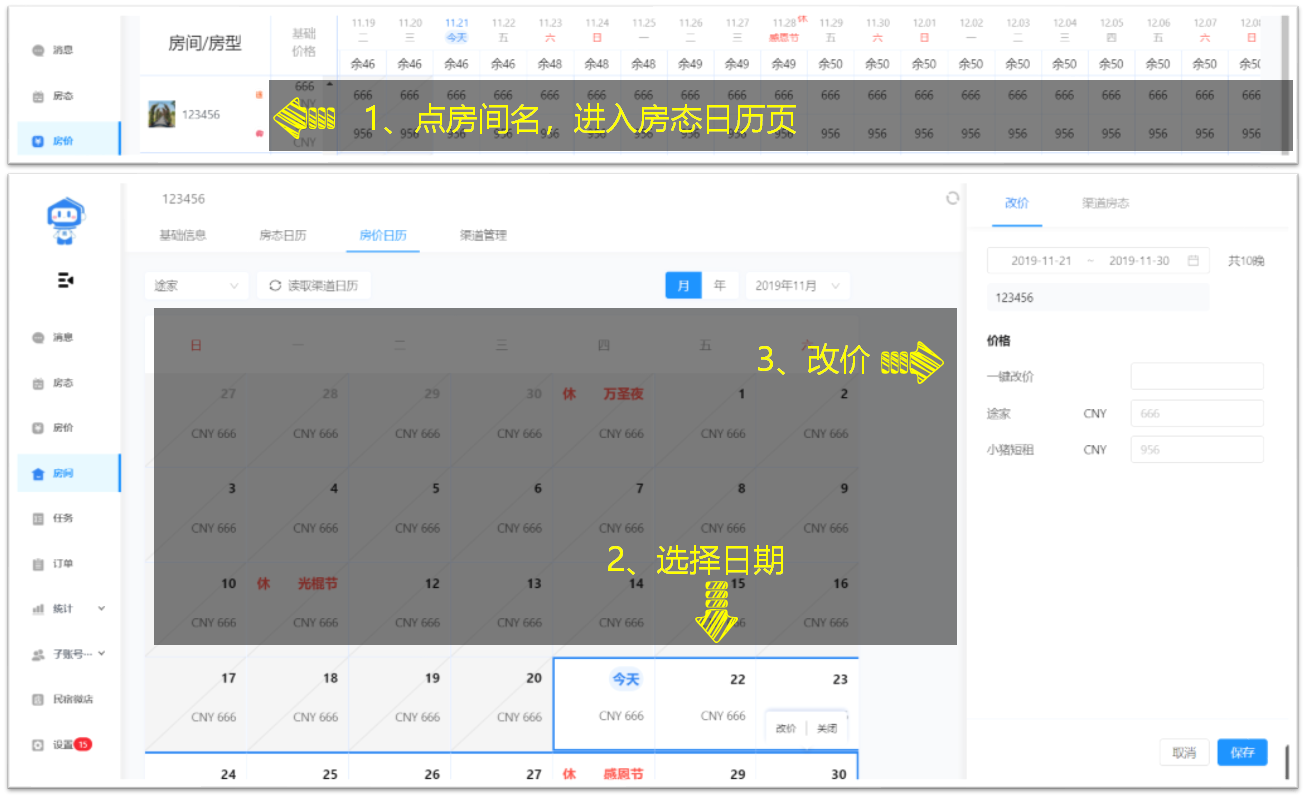
Task: Click the blue 保存 button
Action: pos(1242,752)
